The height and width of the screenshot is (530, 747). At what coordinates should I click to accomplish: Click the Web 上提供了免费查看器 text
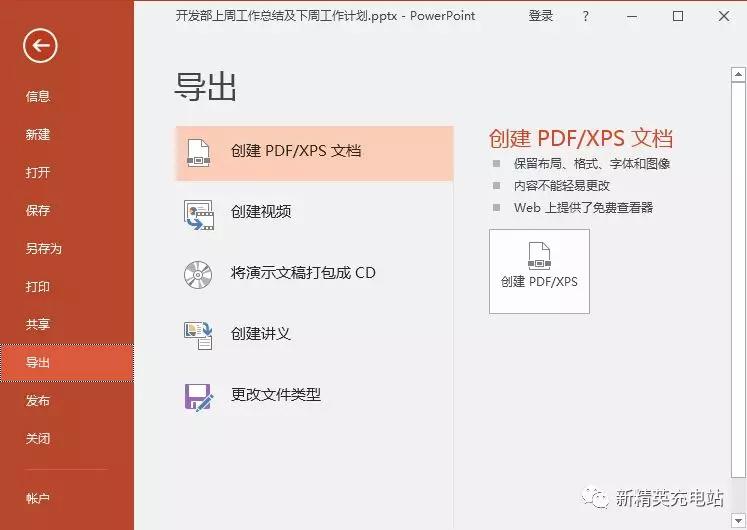click(x=583, y=208)
